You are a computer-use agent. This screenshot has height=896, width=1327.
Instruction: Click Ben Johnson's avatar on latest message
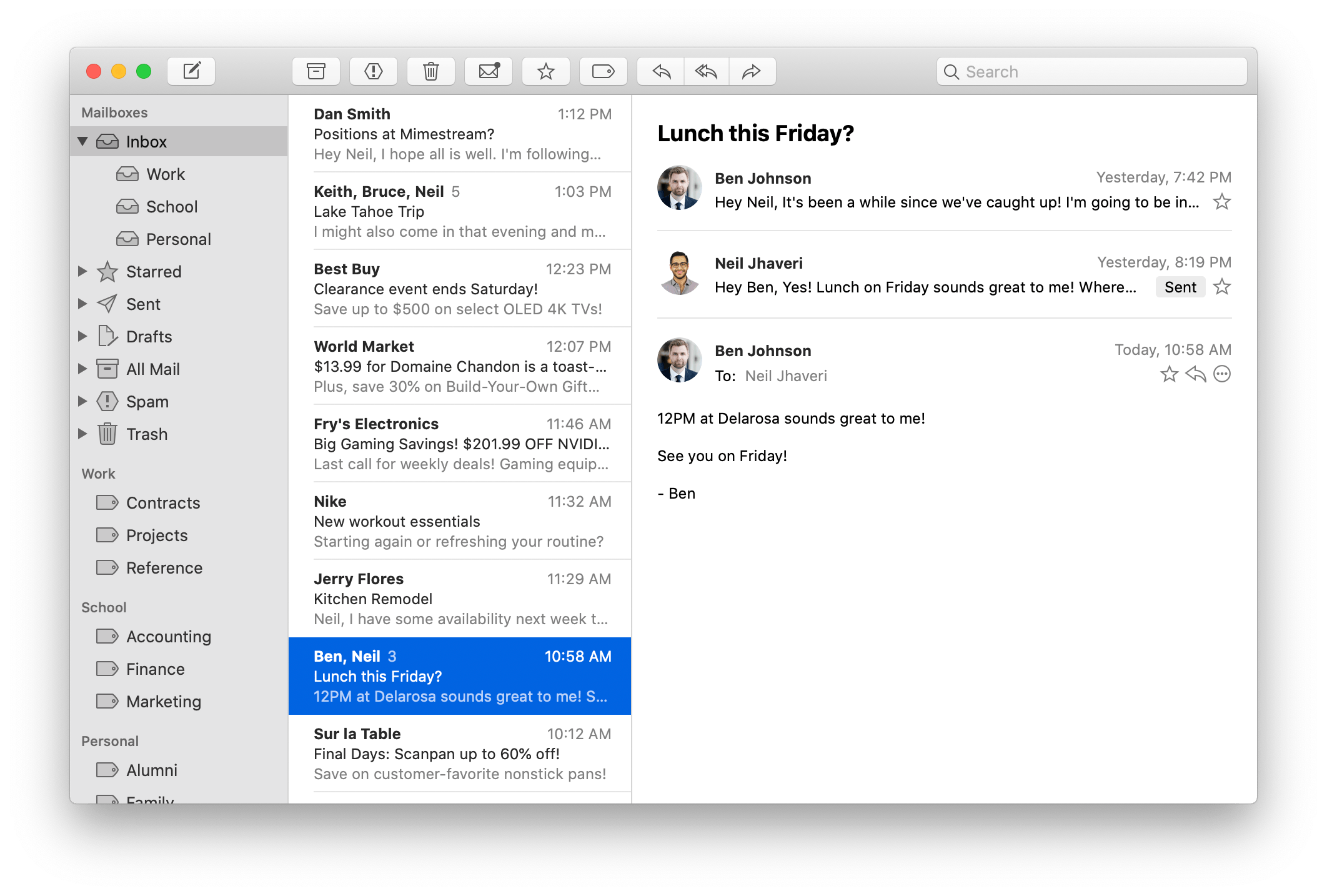pos(680,360)
